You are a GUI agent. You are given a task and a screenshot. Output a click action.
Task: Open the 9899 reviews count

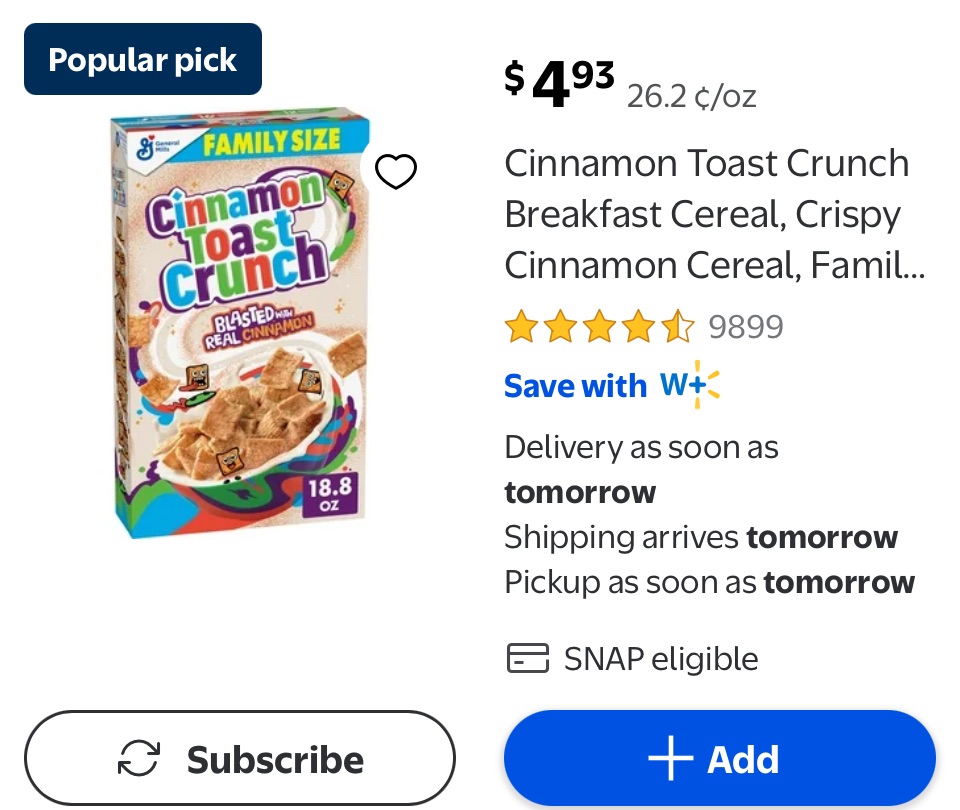coord(746,327)
